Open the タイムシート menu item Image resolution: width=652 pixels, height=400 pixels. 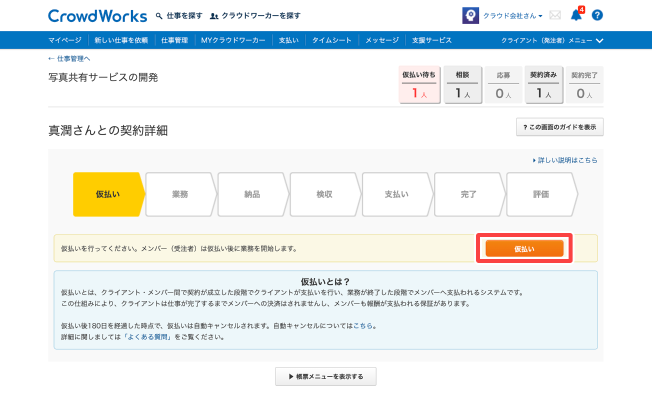[x=332, y=40]
